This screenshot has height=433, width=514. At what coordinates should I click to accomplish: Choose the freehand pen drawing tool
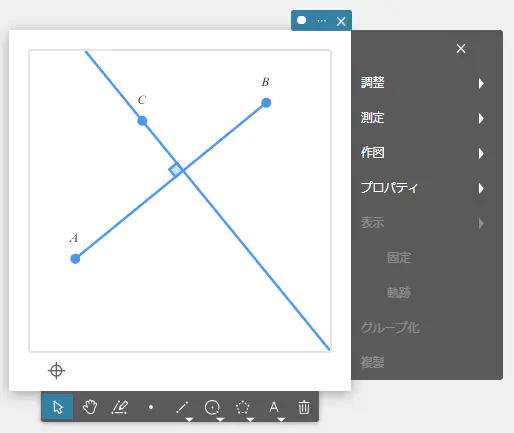[120, 407]
